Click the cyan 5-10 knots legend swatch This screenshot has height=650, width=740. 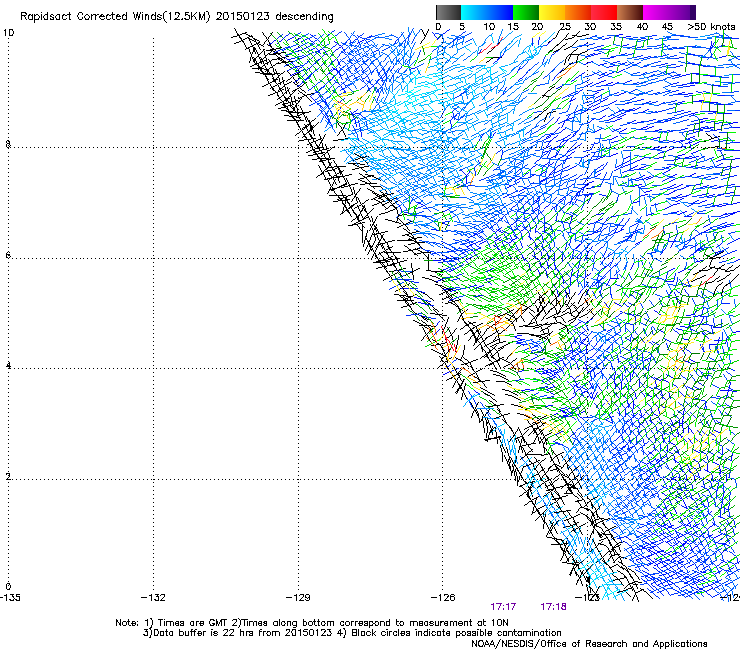pyautogui.click(x=474, y=12)
